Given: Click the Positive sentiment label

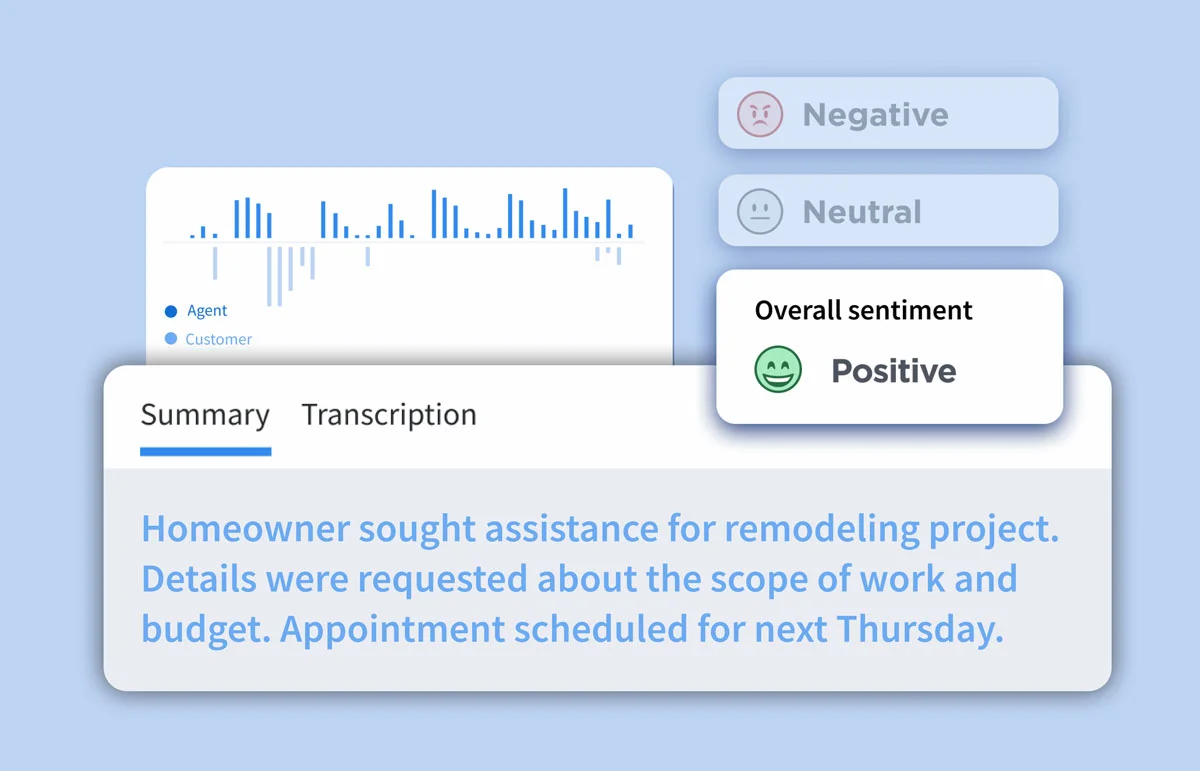Looking at the screenshot, I should [x=894, y=371].
